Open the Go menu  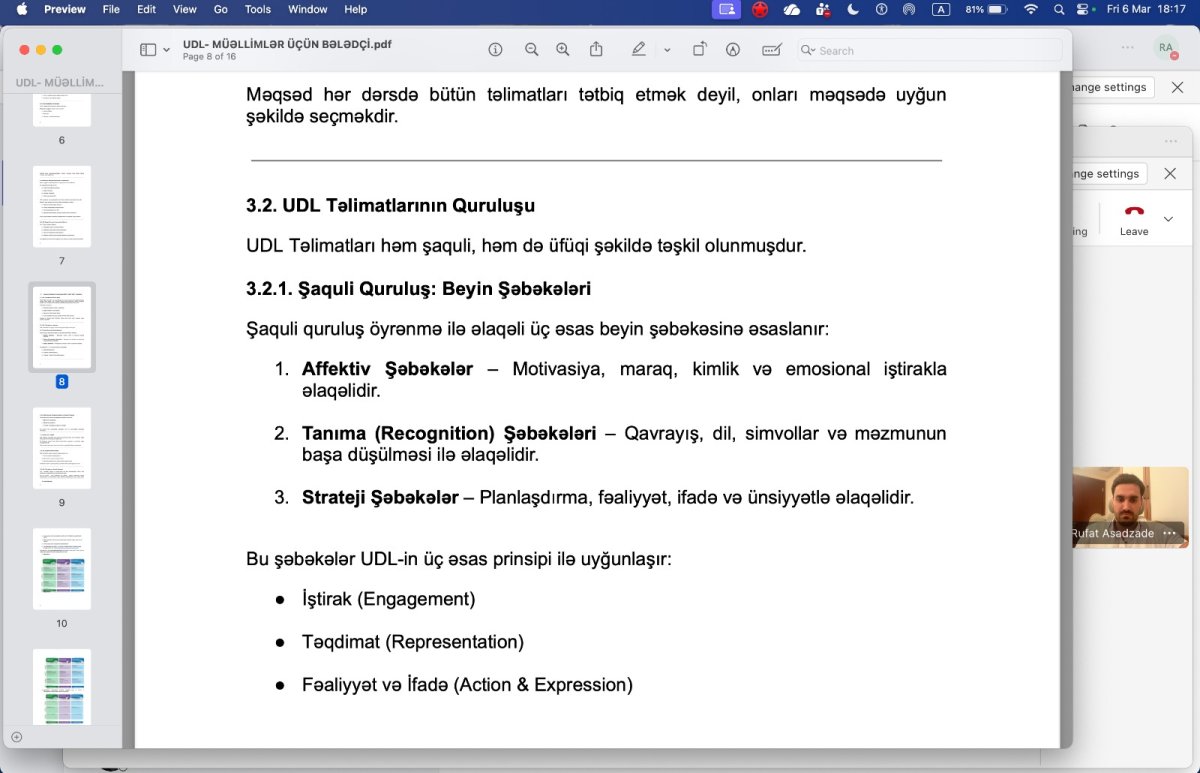click(220, 9)
